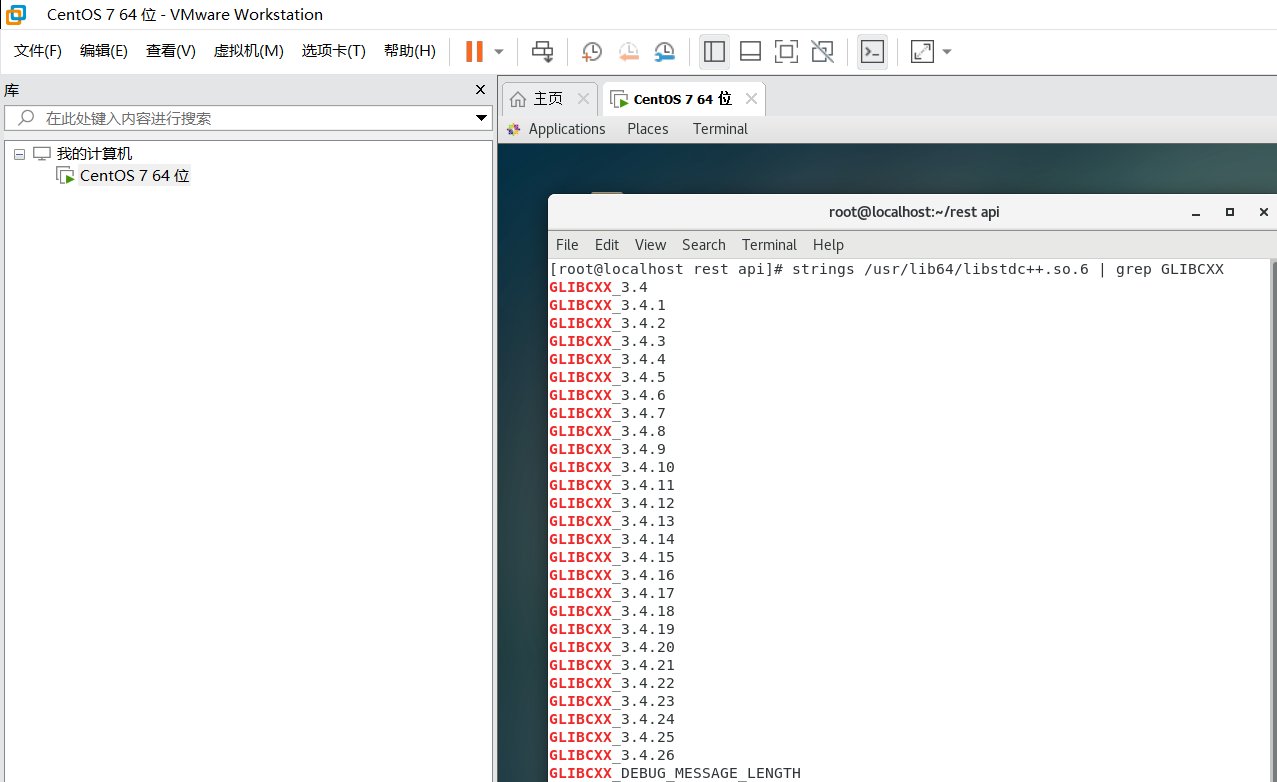Open the 虚拟机(M) menu

(x=248, y=51)
